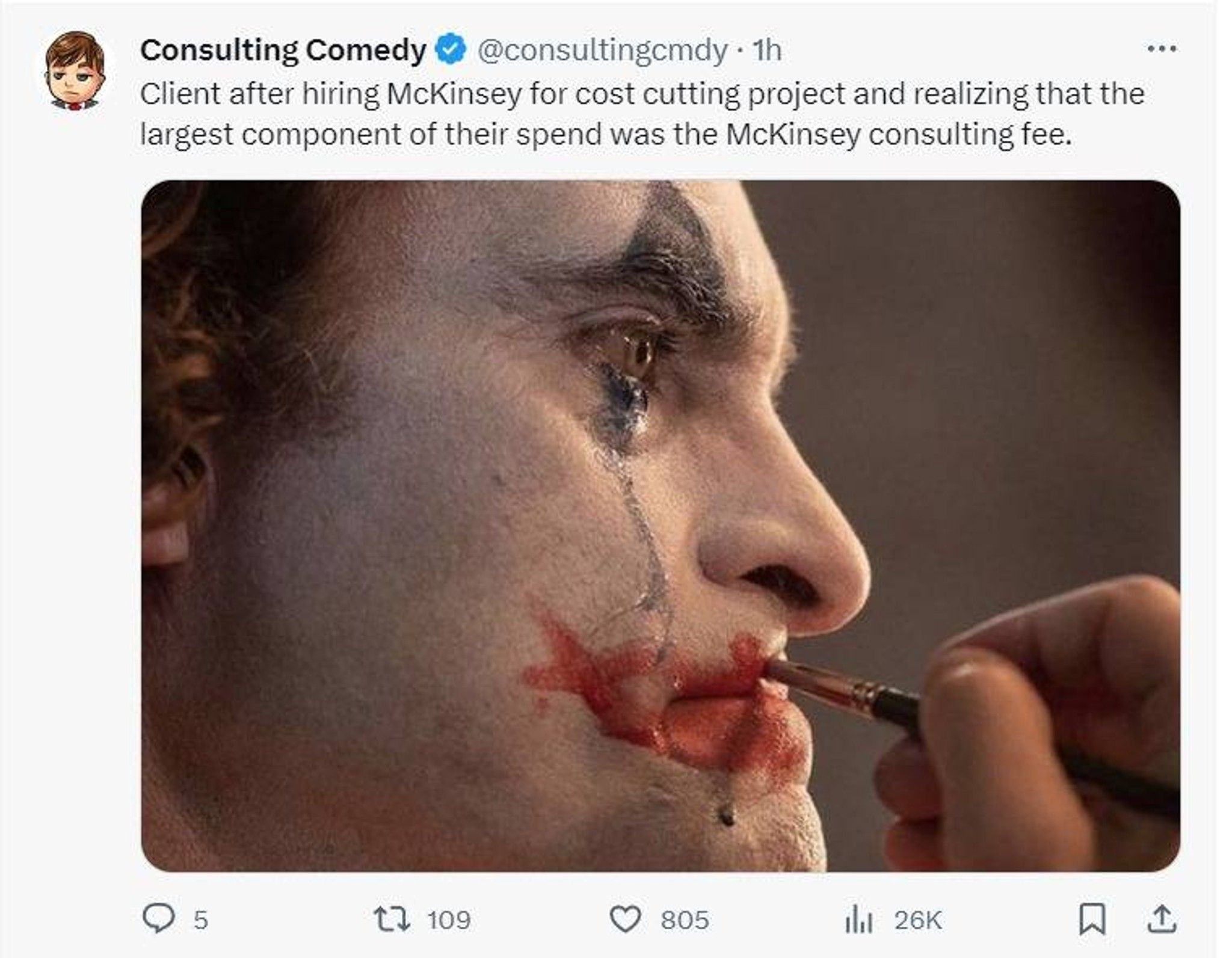Click the repost count 109
This screenshot has width=1232, height=958.
pyautogui.click(x=449, y=920)
